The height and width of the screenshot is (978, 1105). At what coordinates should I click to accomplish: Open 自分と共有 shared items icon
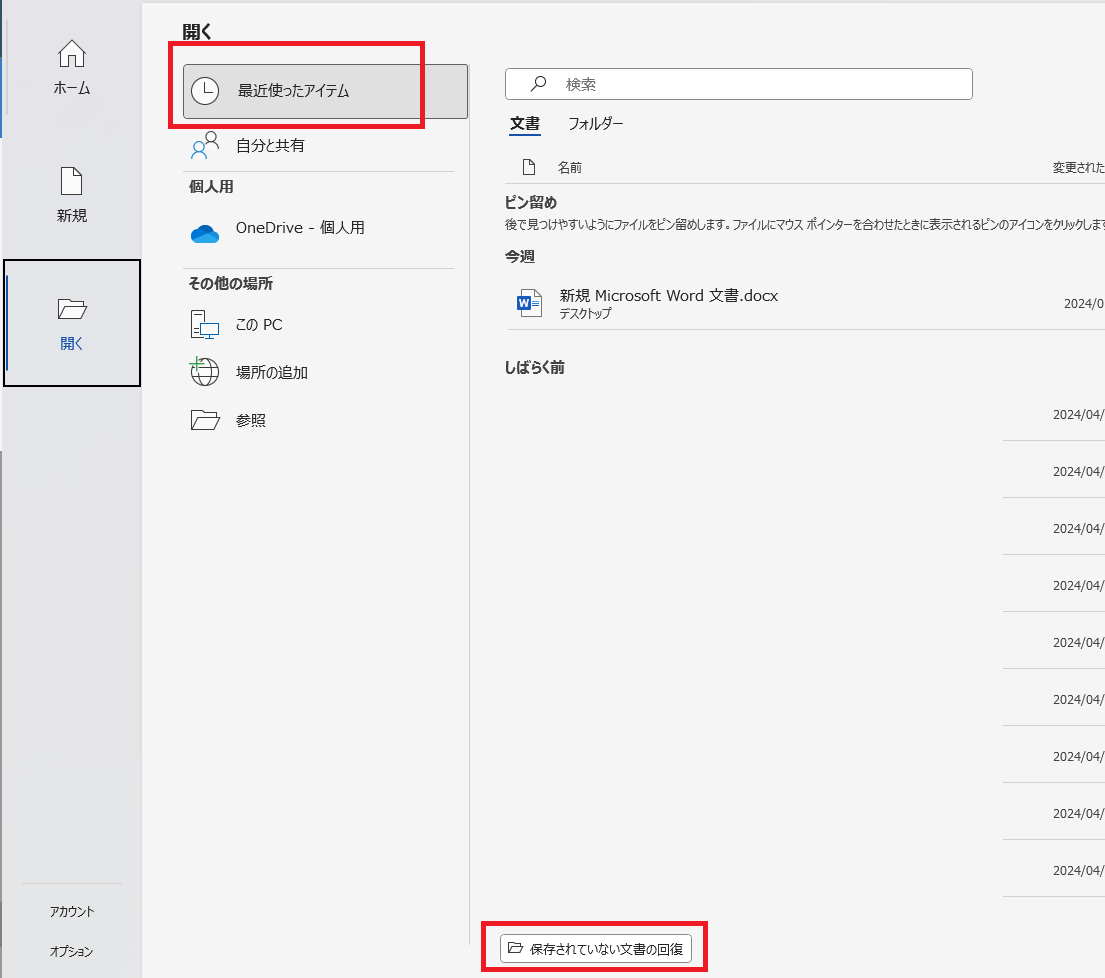click(x=204, y=143)
